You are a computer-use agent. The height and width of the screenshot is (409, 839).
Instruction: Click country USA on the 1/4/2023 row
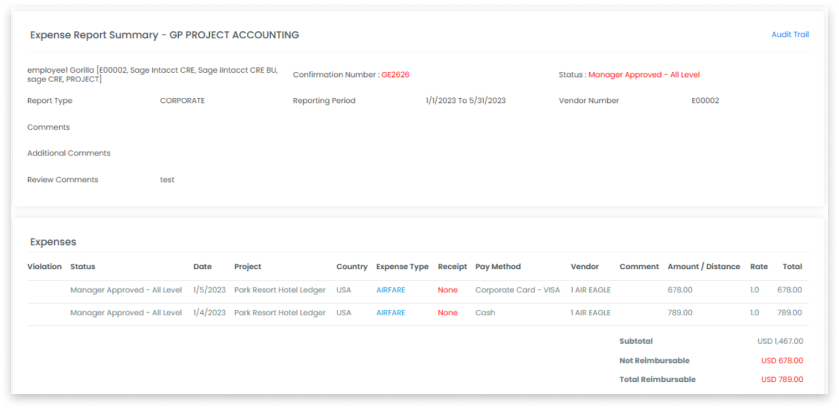pos(344,313)
